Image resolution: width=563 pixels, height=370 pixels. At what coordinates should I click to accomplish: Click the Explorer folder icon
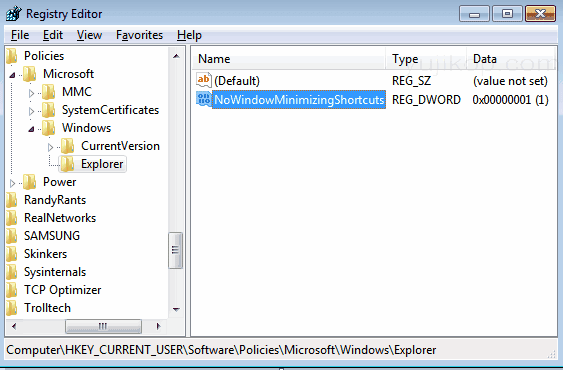pyautogui.click(x=68, y=164)
